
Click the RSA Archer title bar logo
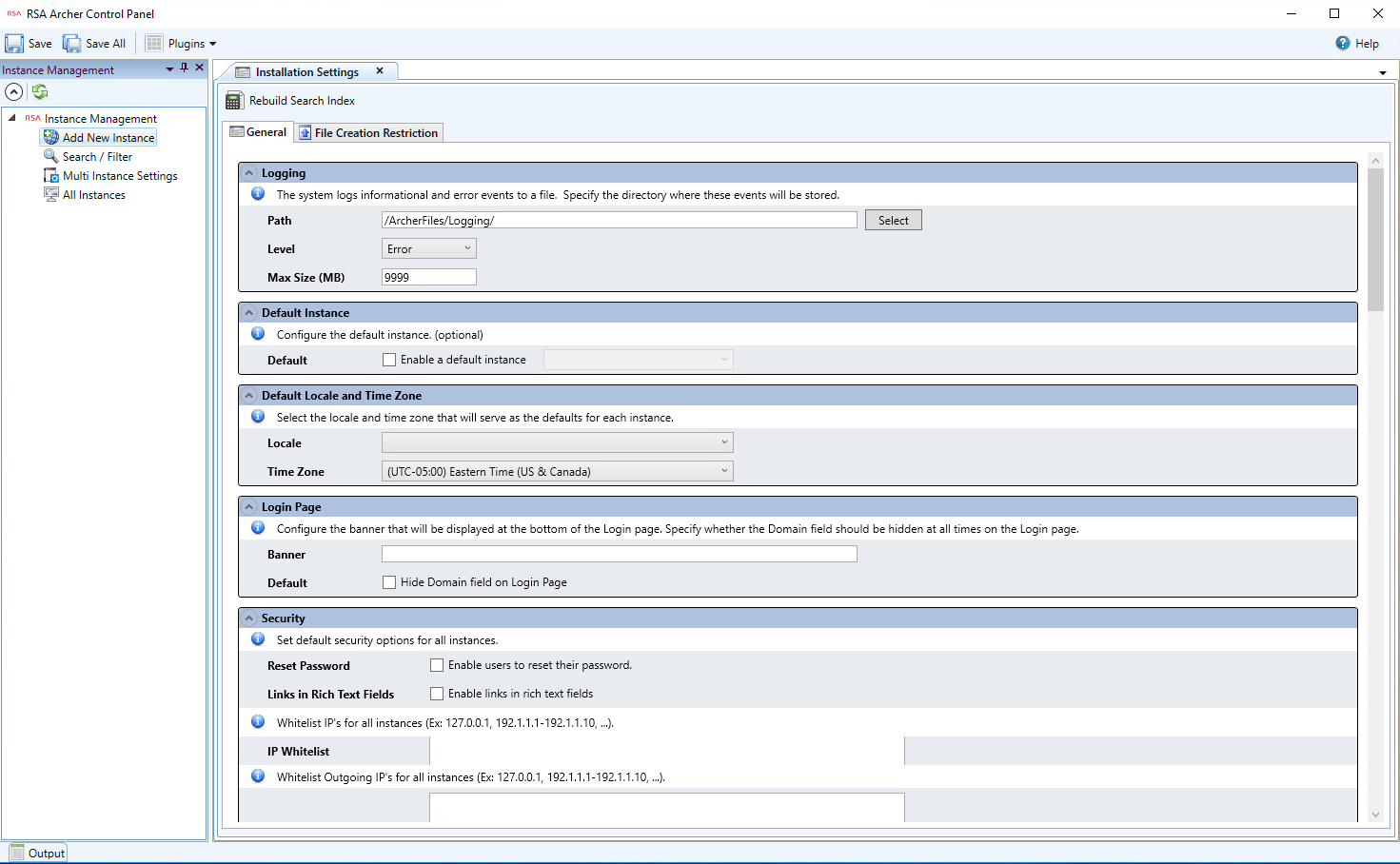pos(13,13)
